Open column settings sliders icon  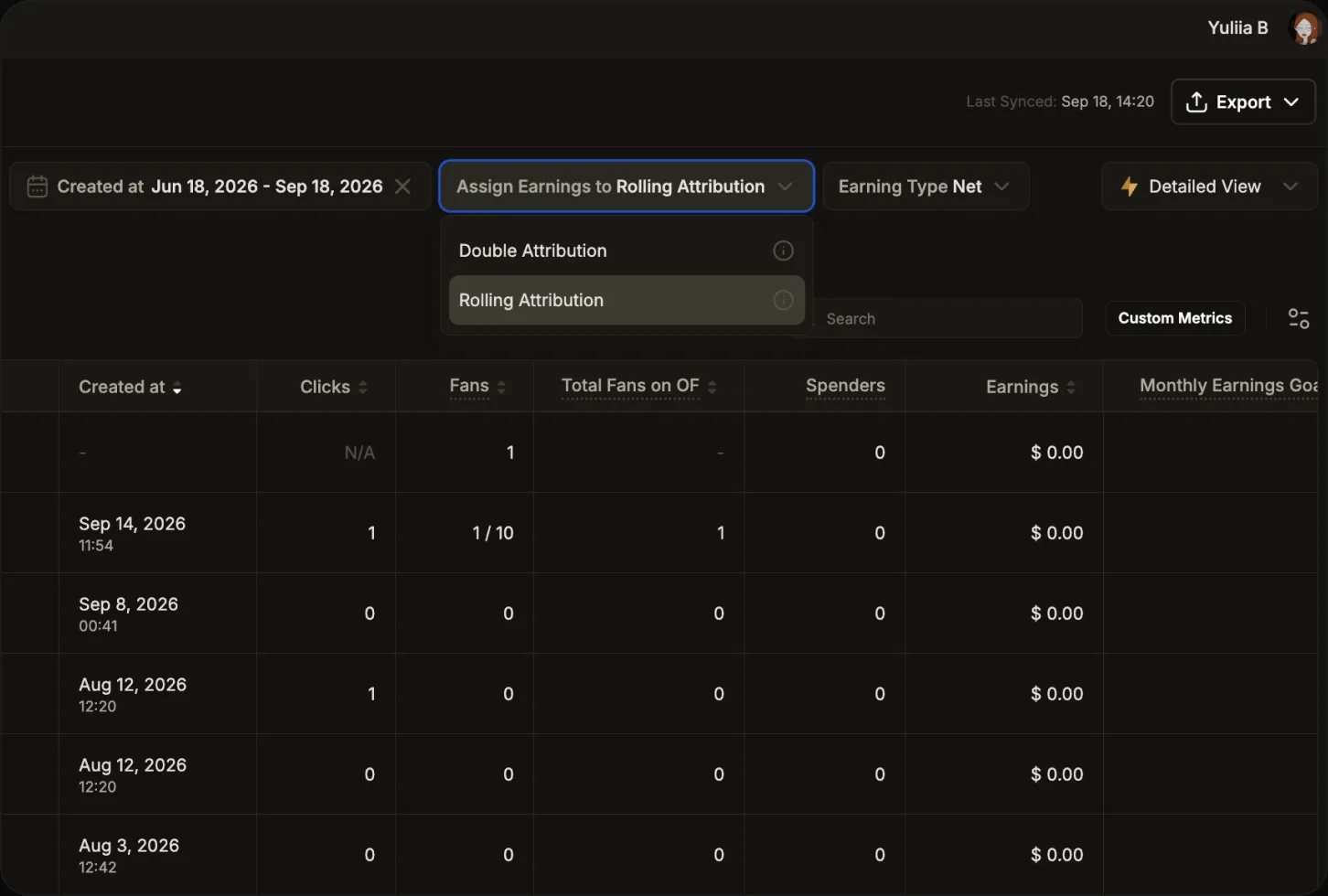1299,318
